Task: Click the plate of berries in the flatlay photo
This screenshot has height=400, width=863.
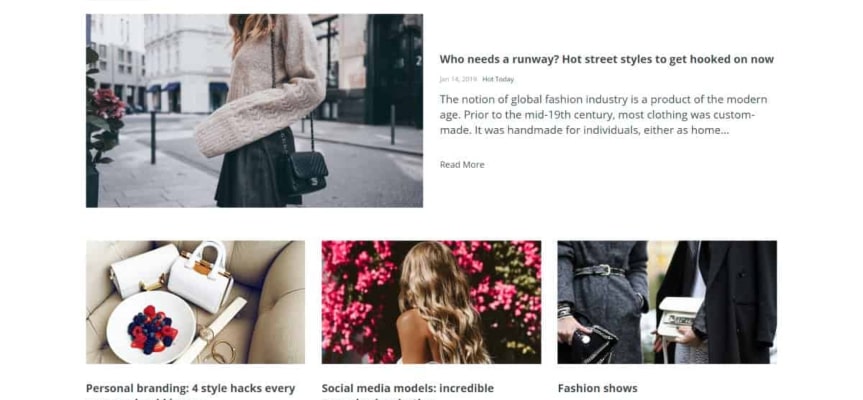Action: point(151,327)
